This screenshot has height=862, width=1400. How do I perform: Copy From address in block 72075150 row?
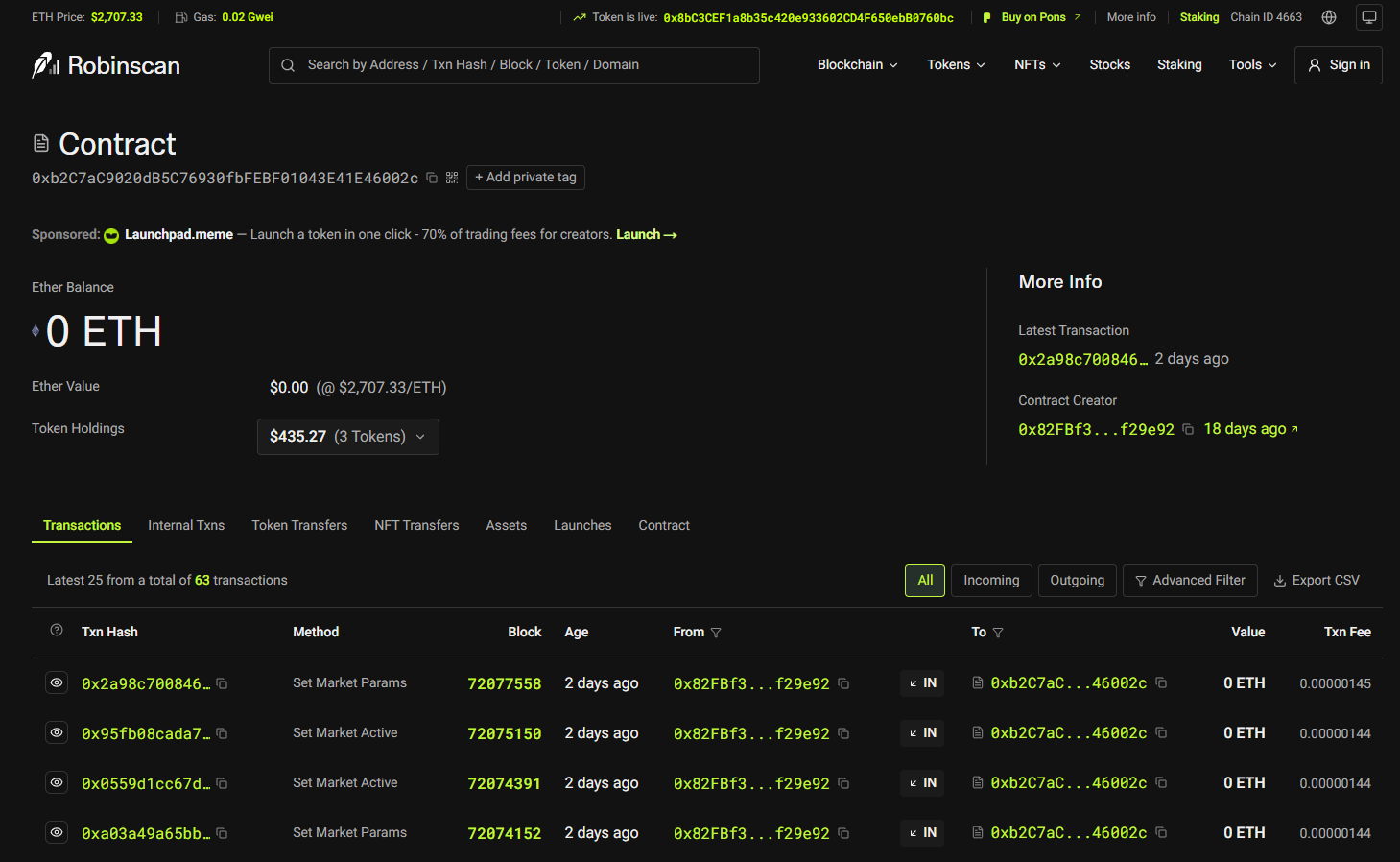pos(843,733)
